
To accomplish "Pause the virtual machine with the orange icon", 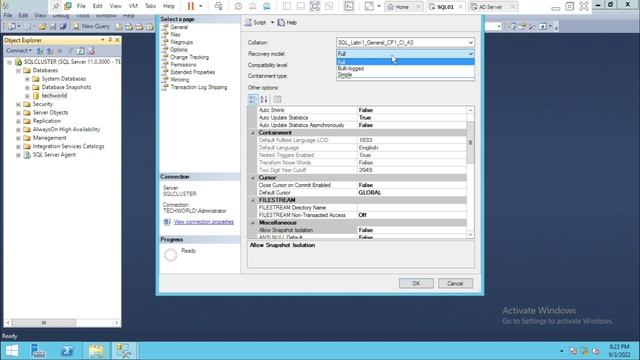I will click(x=191, y=6).
